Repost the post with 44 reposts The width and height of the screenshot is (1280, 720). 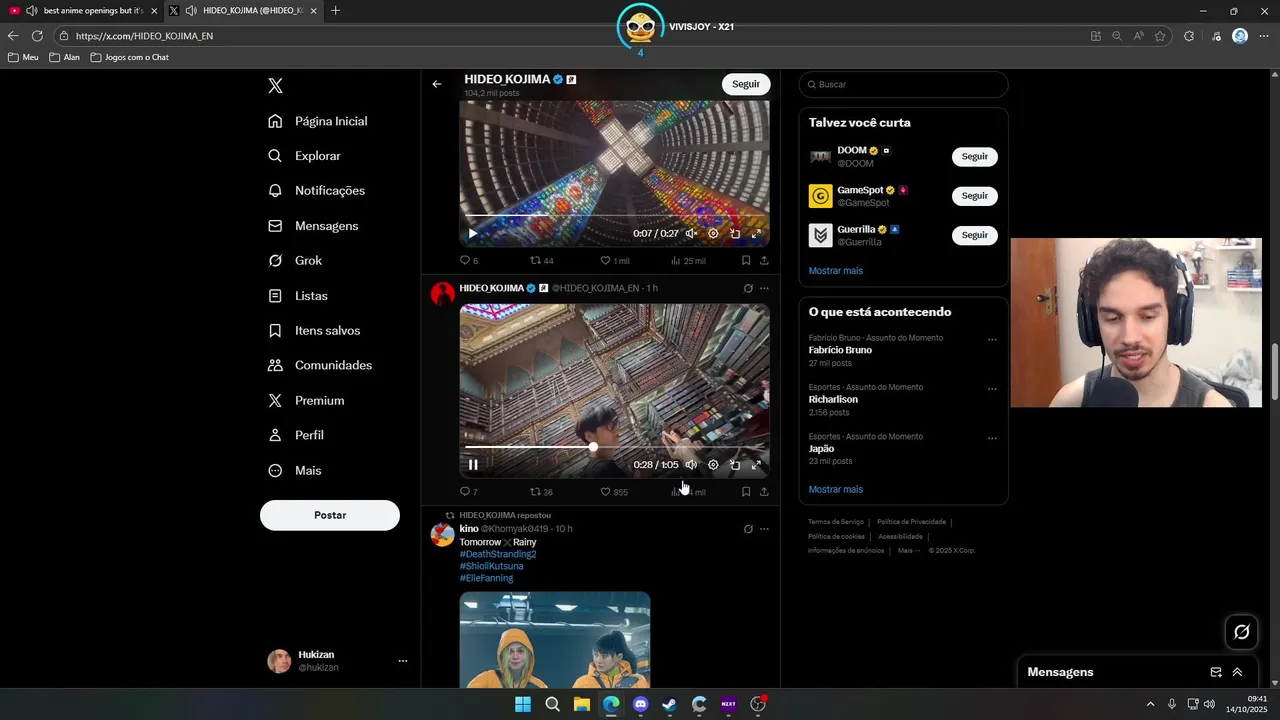pos(541,261)
